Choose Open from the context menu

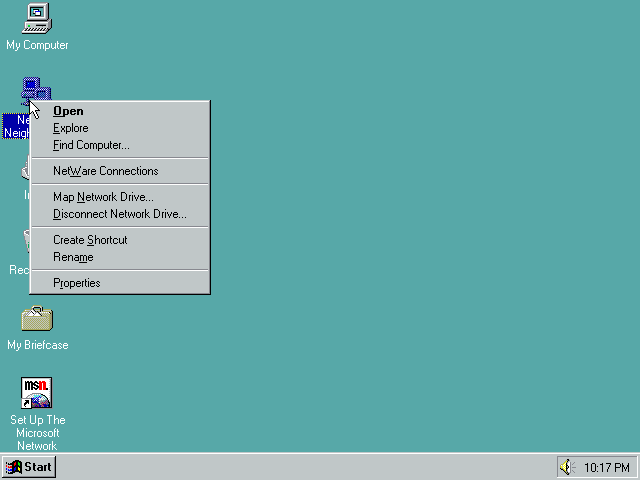tap(120, 111)
